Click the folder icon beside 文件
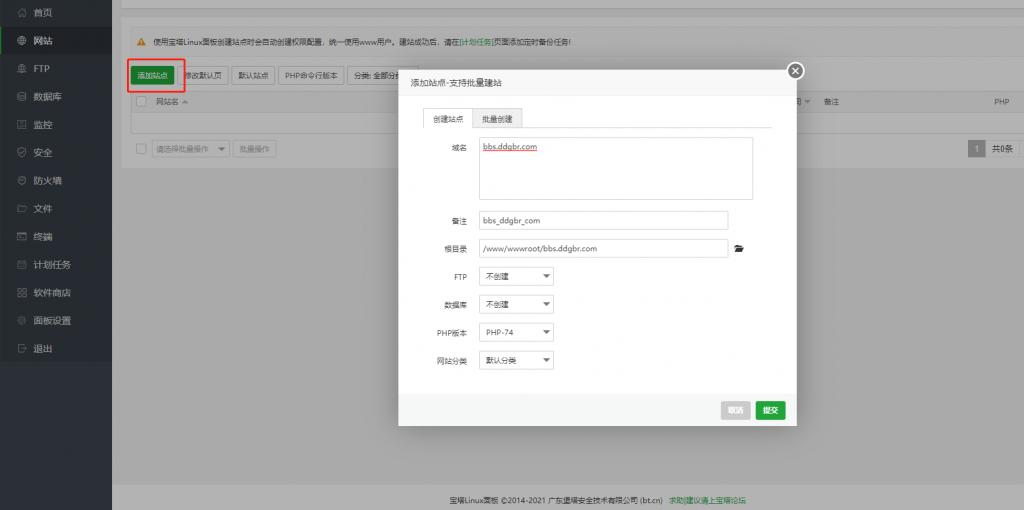 point(22,209)
